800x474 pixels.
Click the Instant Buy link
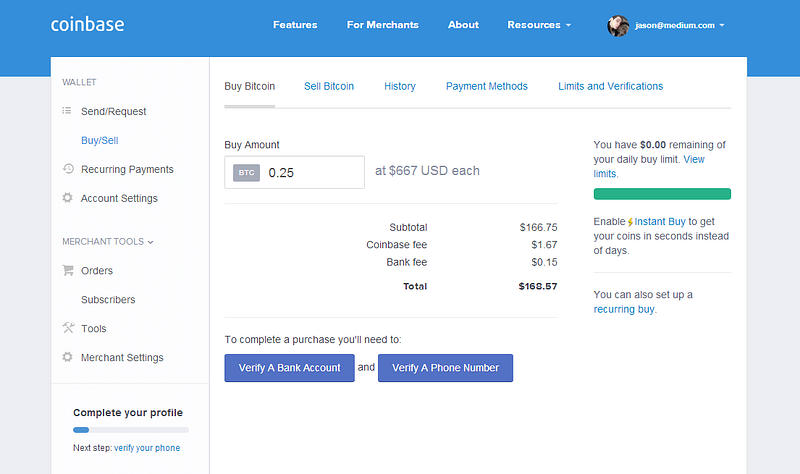(x=660, y=221)
